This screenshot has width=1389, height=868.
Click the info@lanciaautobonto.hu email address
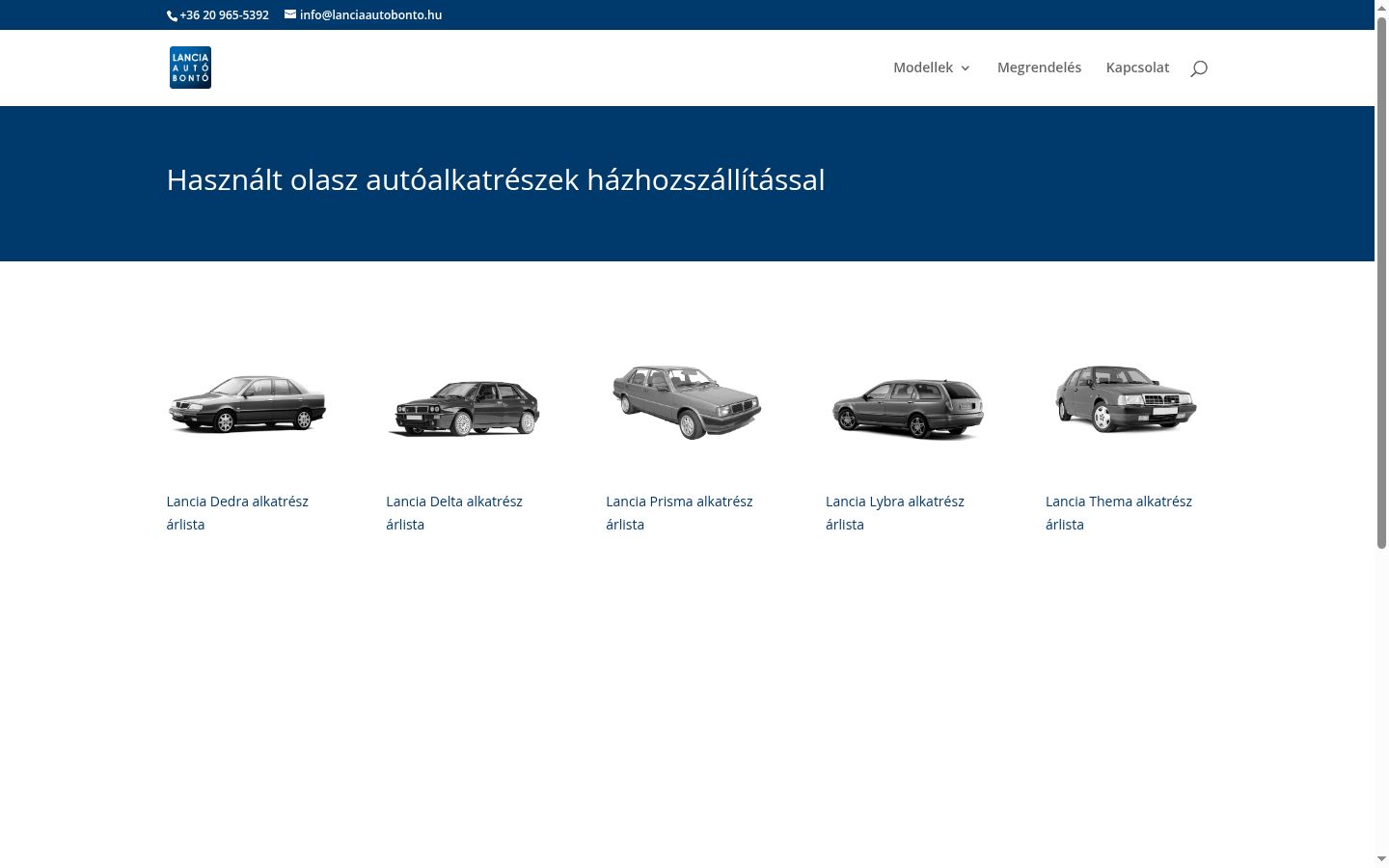pyautogui.click(x=371, y=14)
